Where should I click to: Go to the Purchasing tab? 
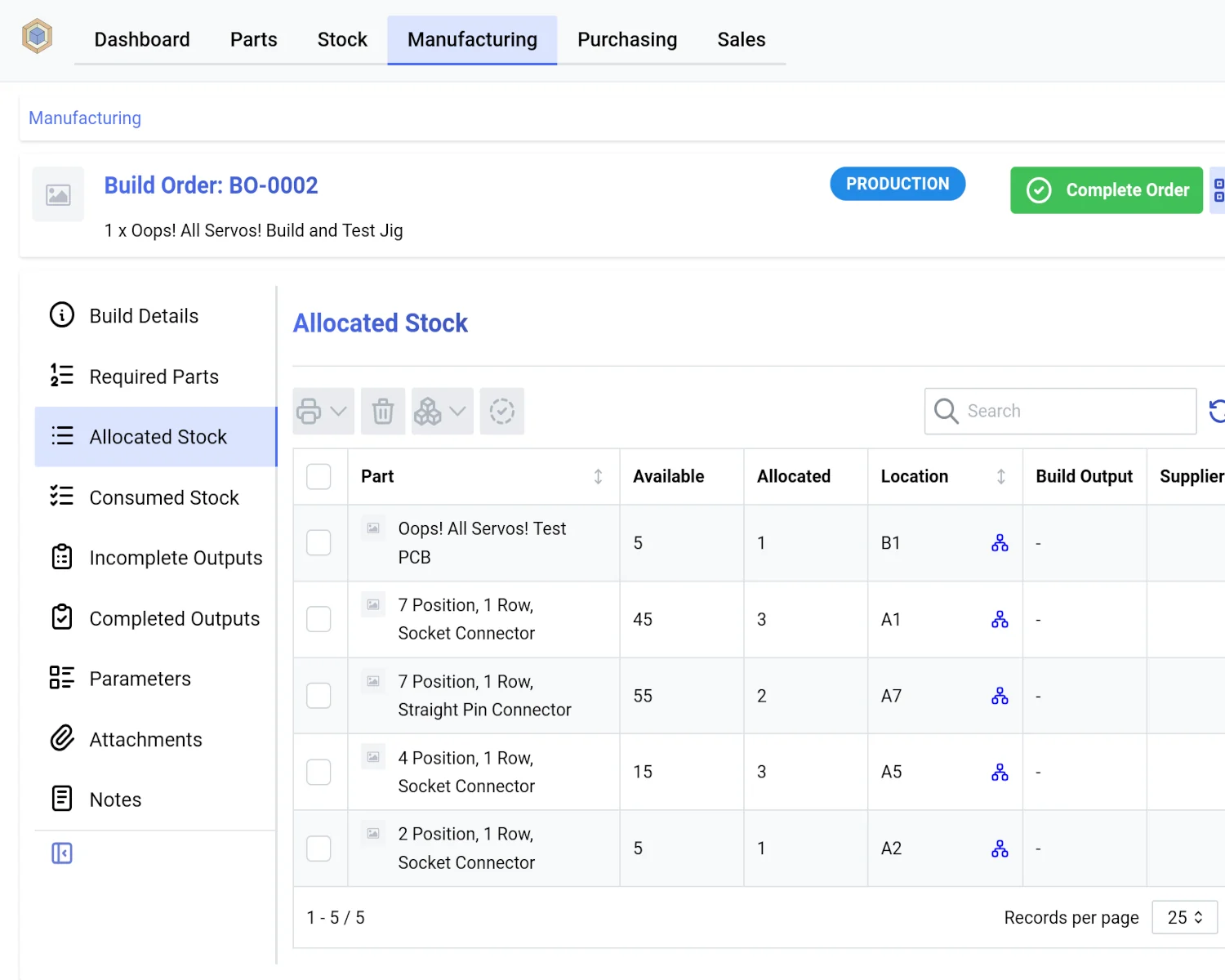pos(627,40)
